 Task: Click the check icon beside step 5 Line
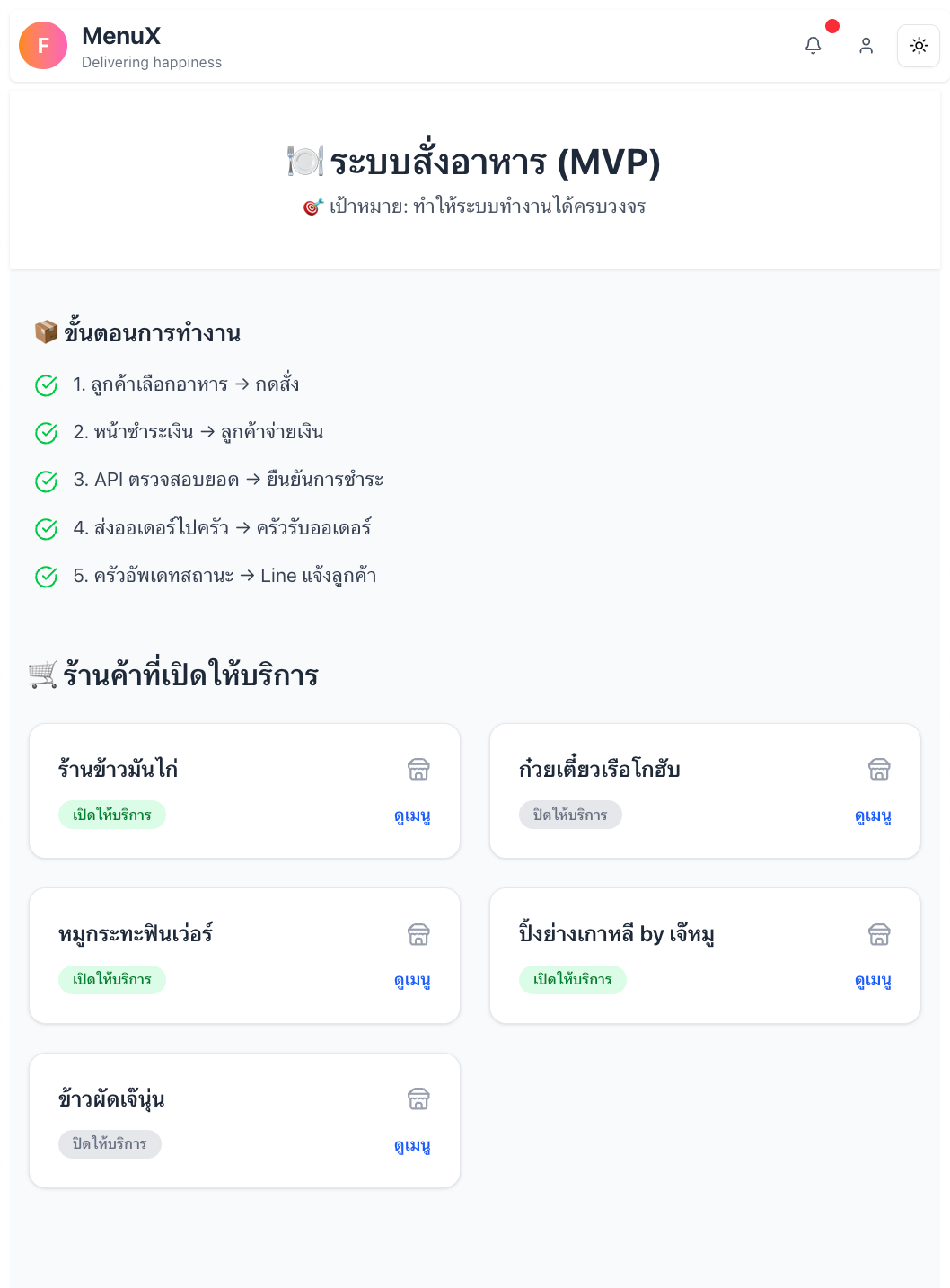47,577
